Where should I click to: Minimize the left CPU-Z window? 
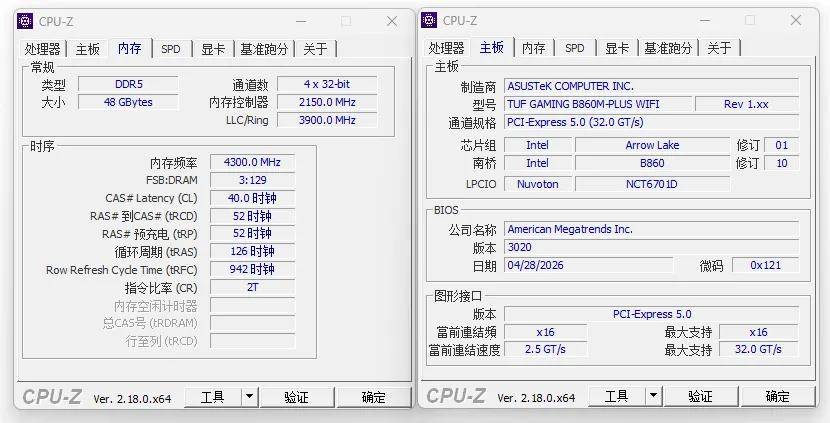tap(301, 21)
